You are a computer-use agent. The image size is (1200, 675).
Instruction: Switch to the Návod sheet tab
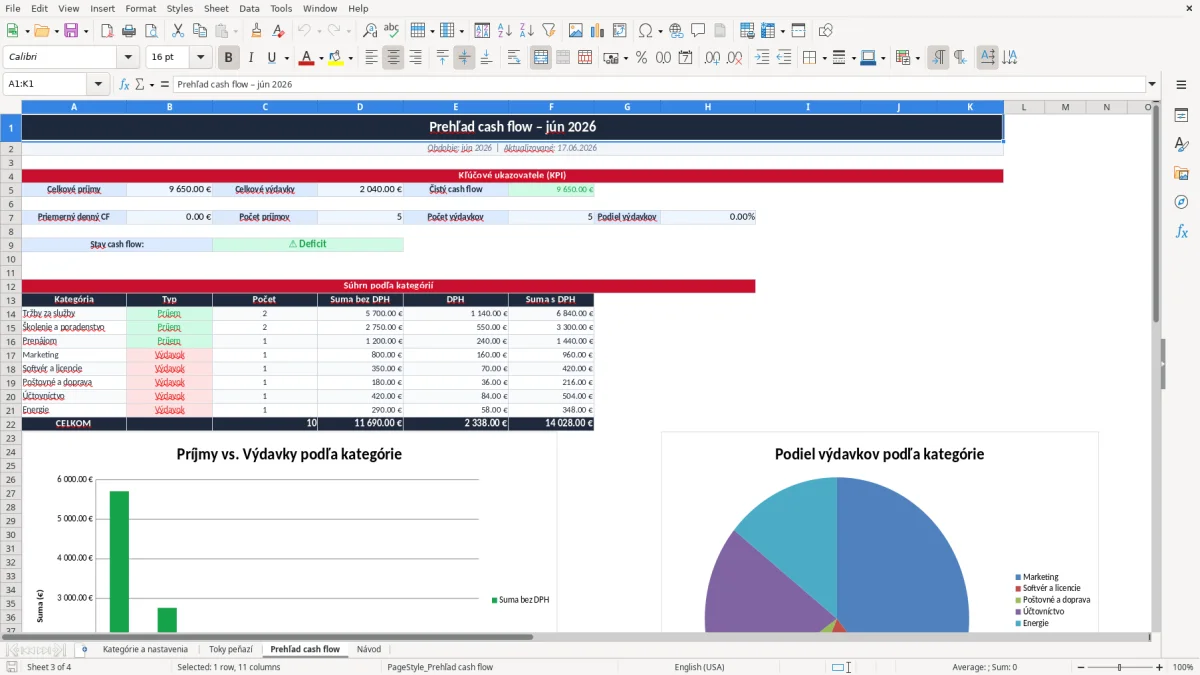[369, 649]
